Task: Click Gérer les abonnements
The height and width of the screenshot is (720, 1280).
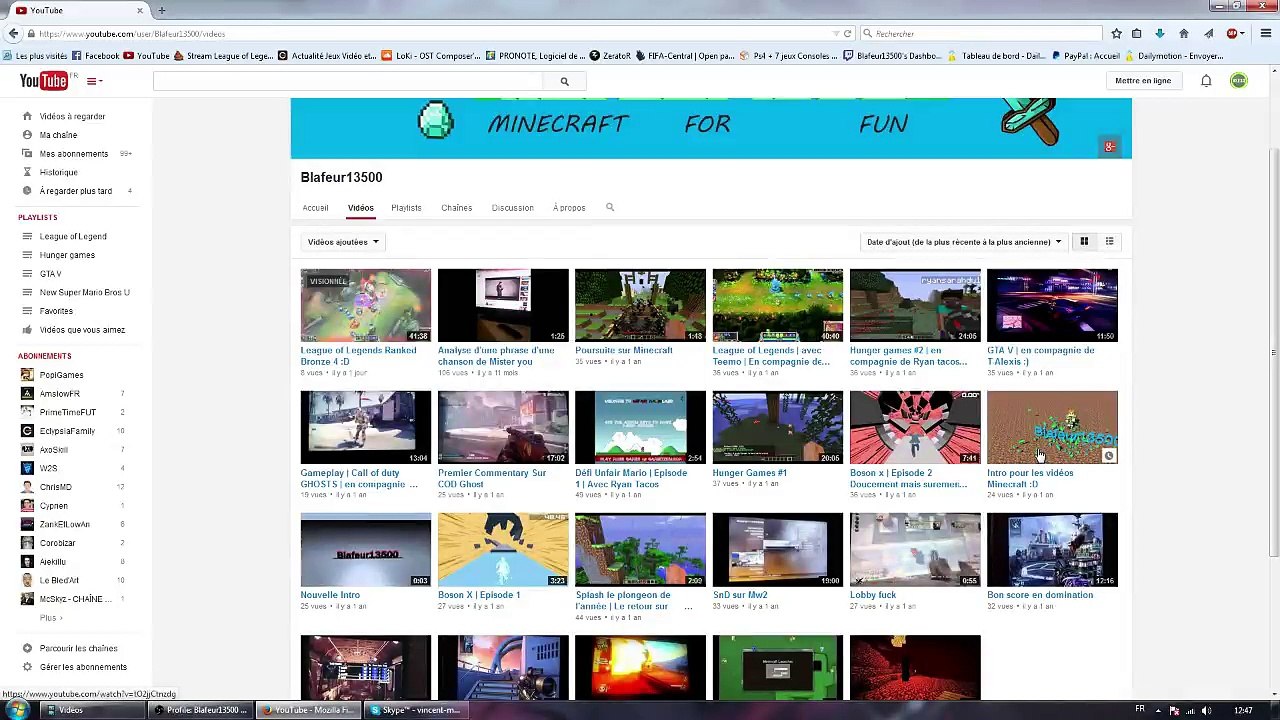Action: pyautogui.click(x=83, y=667)
